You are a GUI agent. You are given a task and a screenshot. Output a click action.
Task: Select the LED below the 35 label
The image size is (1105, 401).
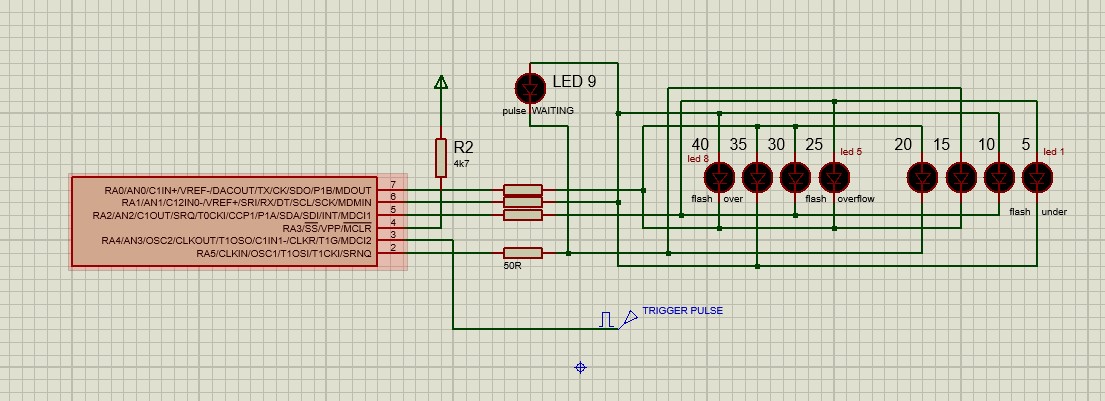coord(757,178)
